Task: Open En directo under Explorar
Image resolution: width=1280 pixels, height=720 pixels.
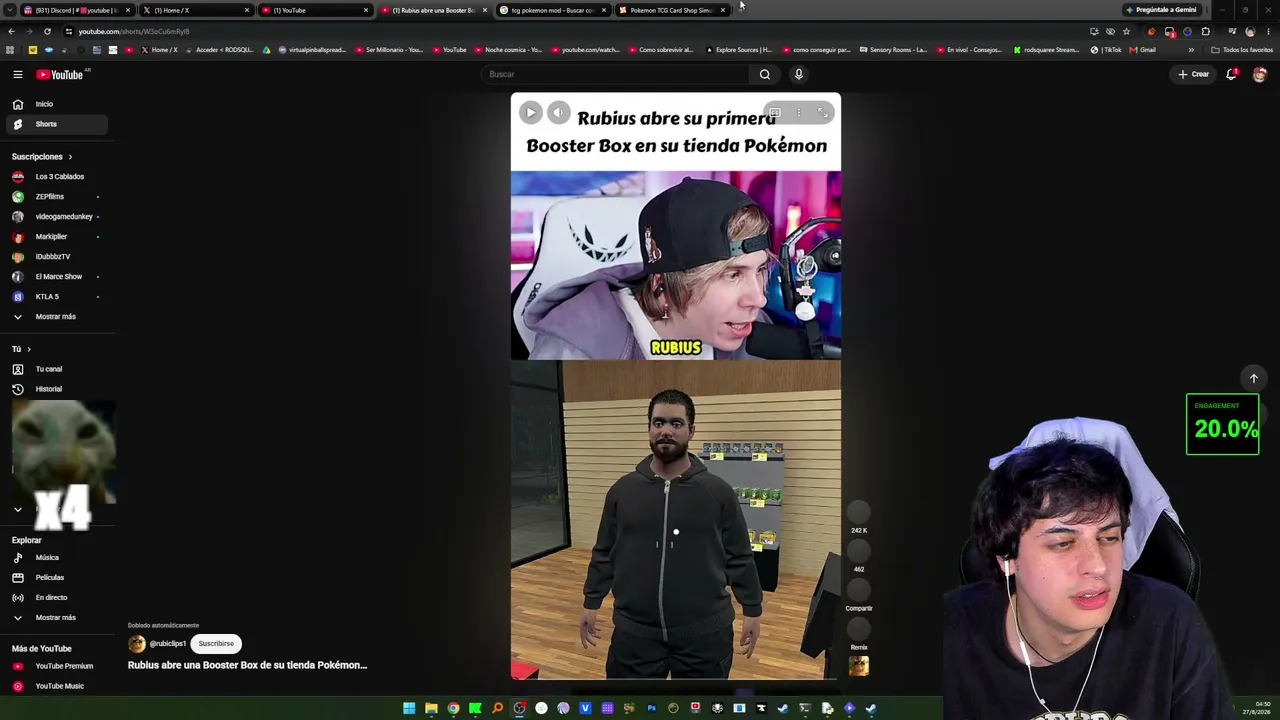Action: (x=55, y=598)
